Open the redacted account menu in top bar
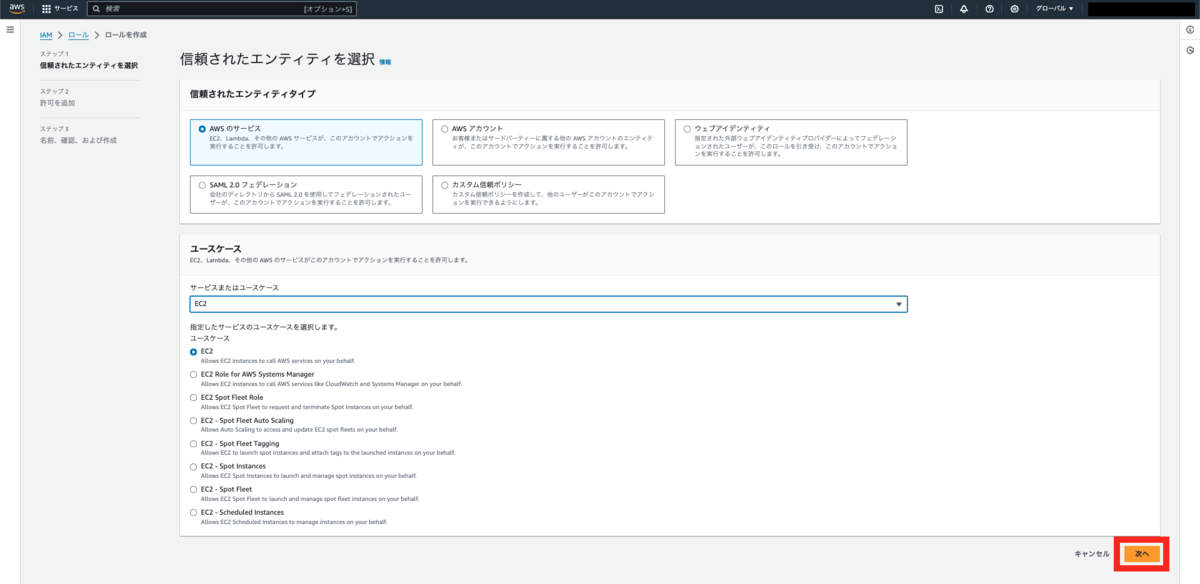Viewport: 1200px width, 584px height. pyautogui.click(x=1140, y=9)
